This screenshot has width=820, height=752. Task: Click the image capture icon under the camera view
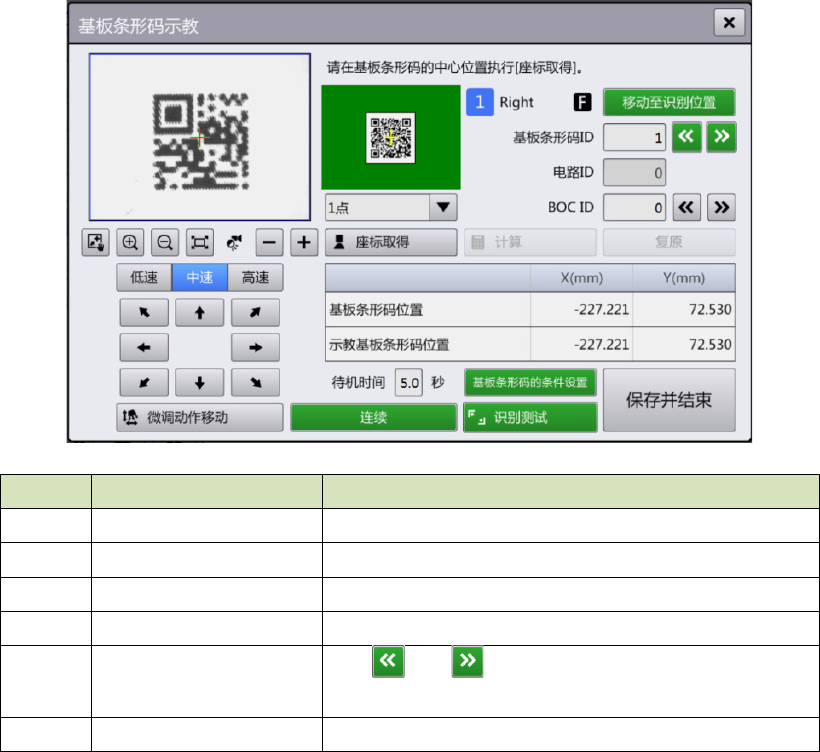coord(95,242)
